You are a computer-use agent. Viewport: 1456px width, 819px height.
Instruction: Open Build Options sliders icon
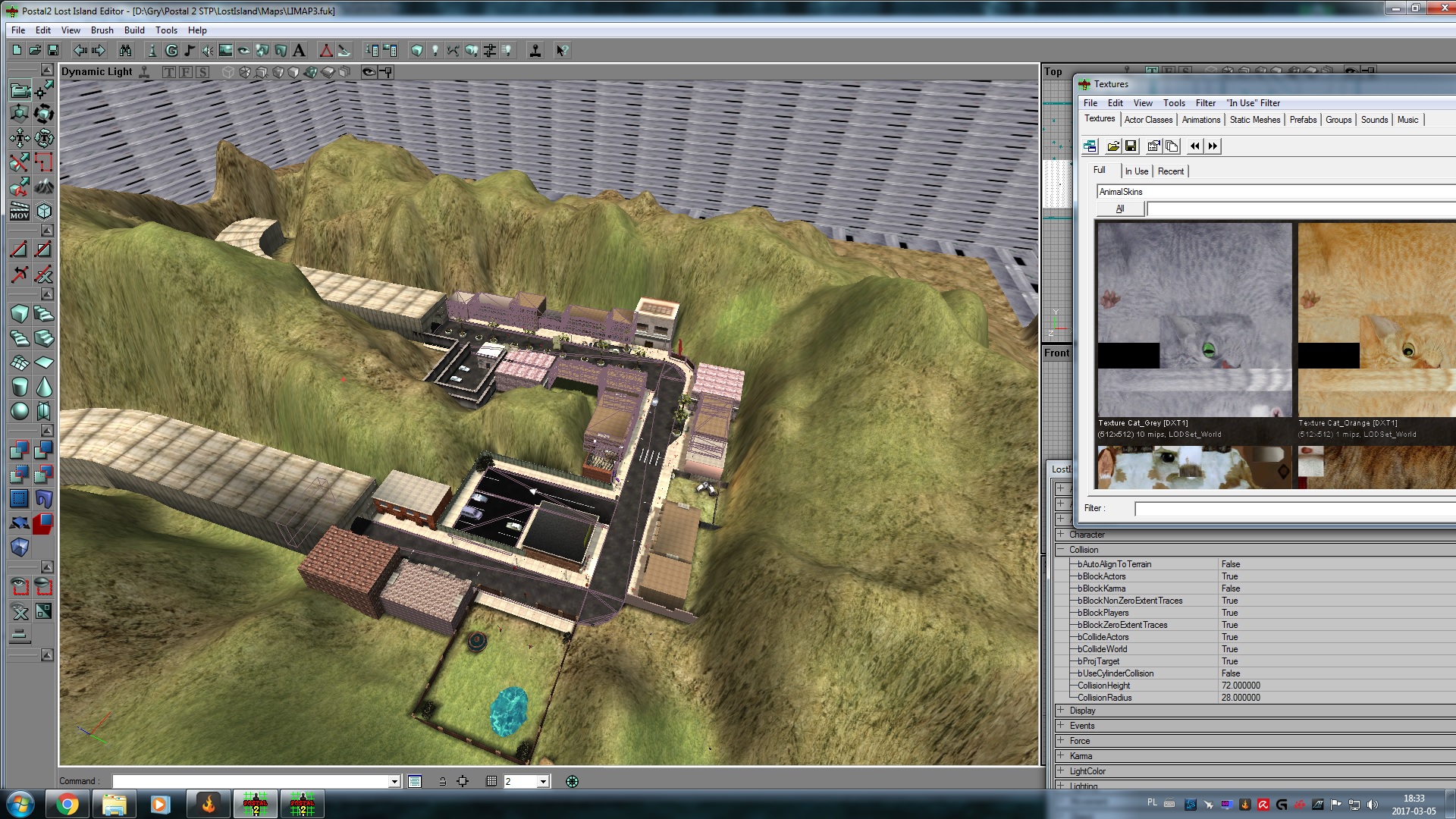click(490, 50)
